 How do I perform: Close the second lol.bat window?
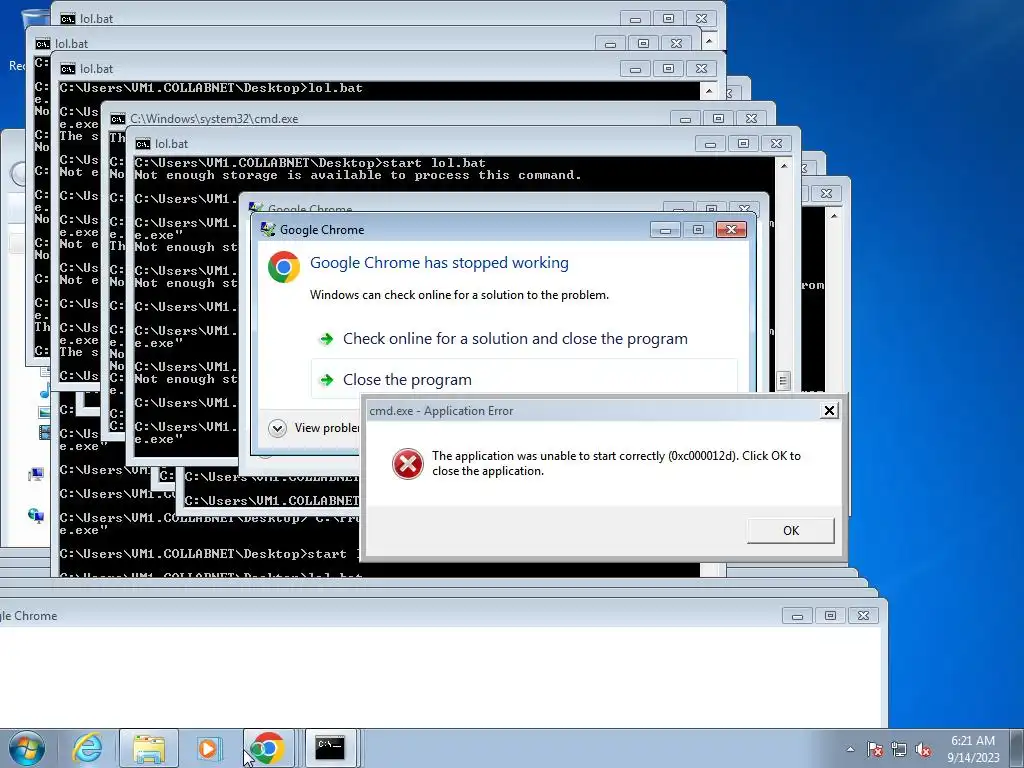pos(677,44)
